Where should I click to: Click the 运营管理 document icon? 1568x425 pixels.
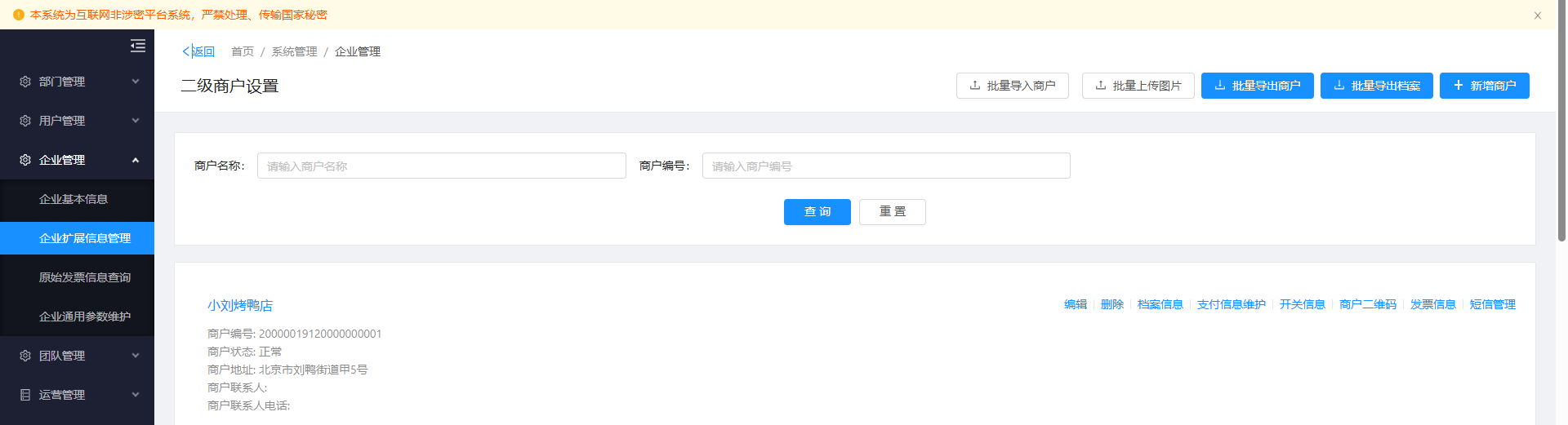[25, 395]
